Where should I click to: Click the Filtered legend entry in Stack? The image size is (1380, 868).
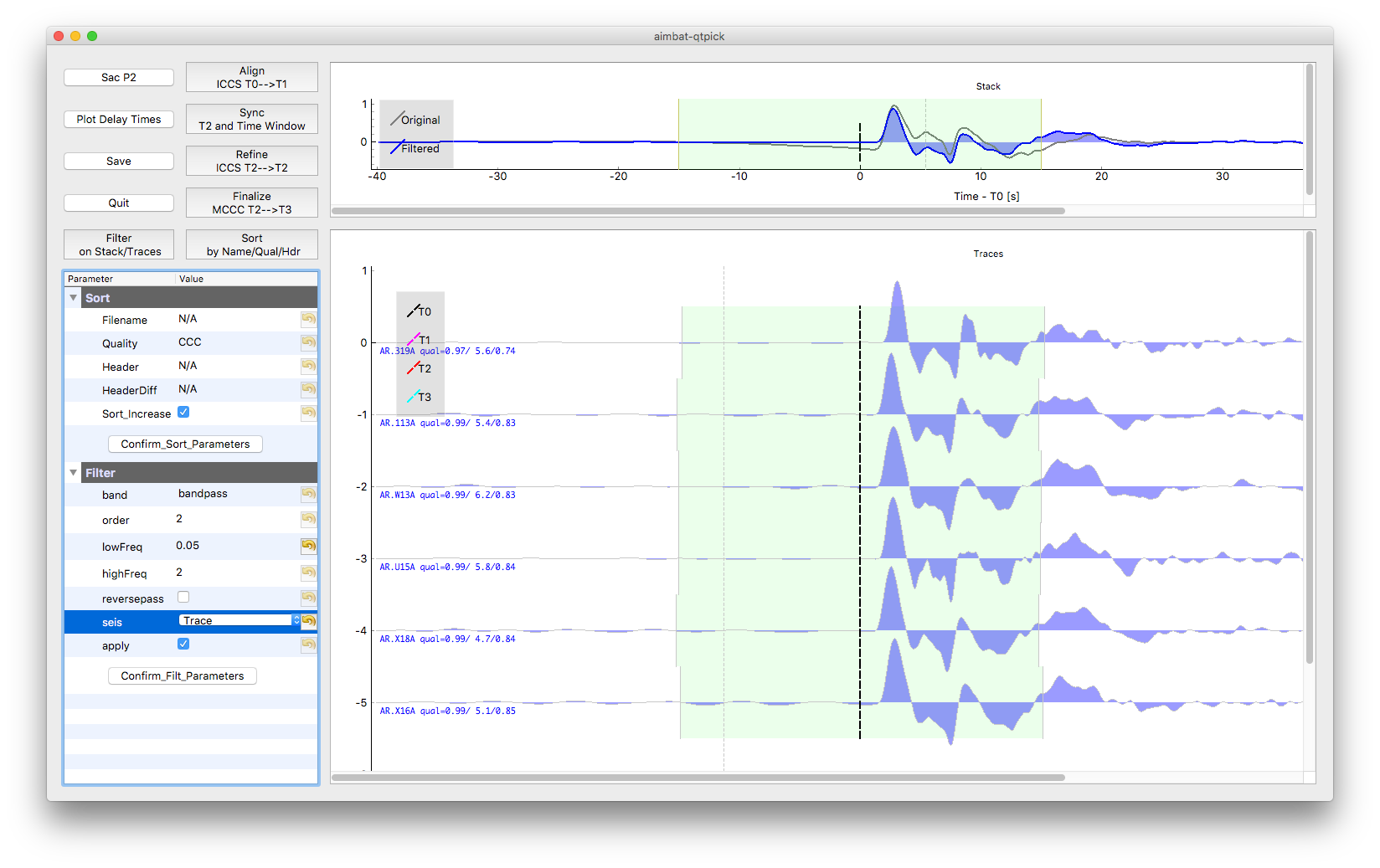[416, 148]
